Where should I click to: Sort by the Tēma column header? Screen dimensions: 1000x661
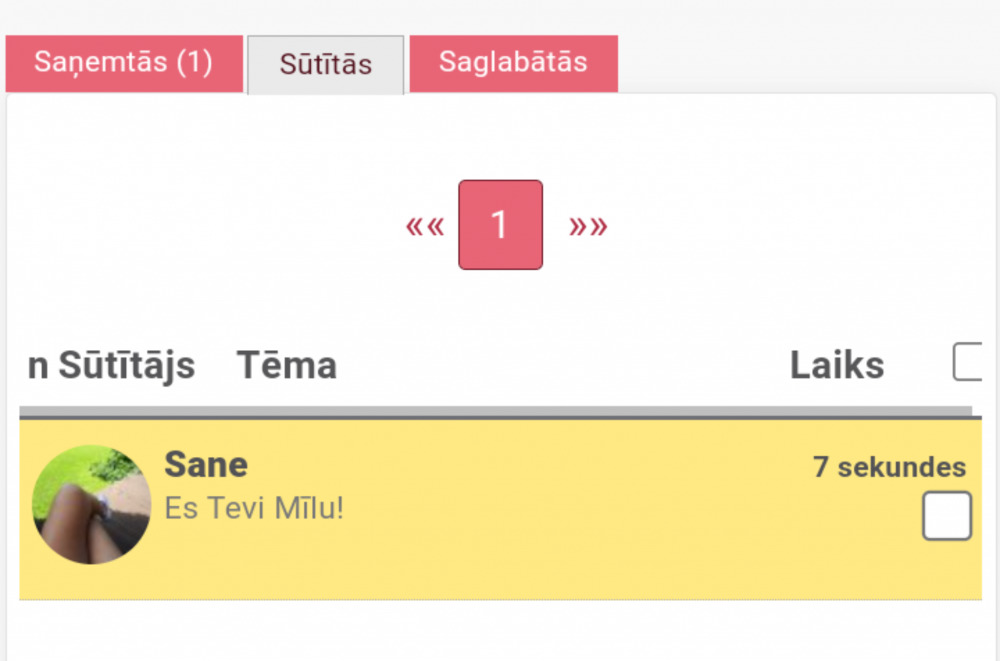coord(286,366)
